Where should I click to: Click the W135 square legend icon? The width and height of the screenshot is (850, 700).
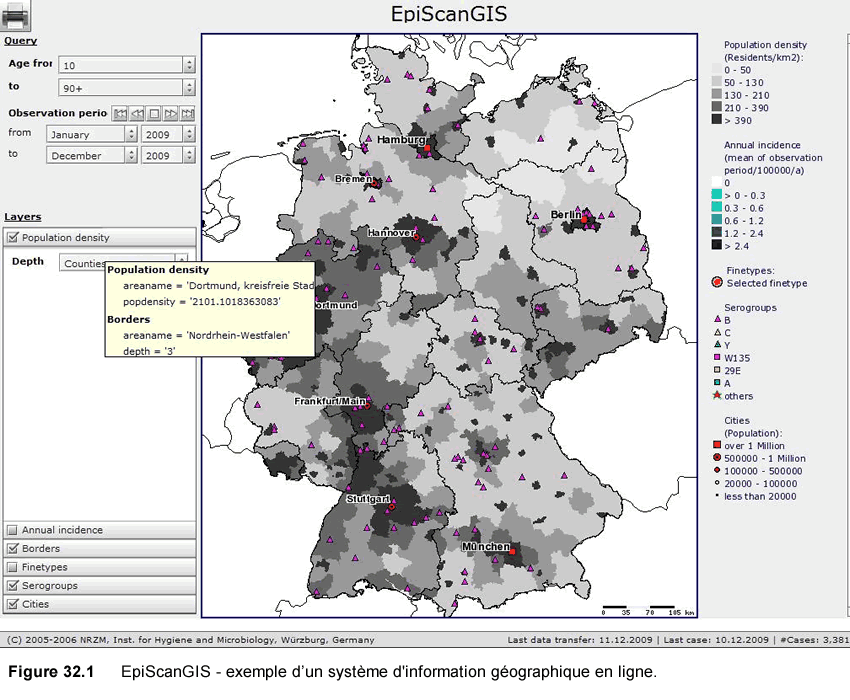tap(717, 357)
